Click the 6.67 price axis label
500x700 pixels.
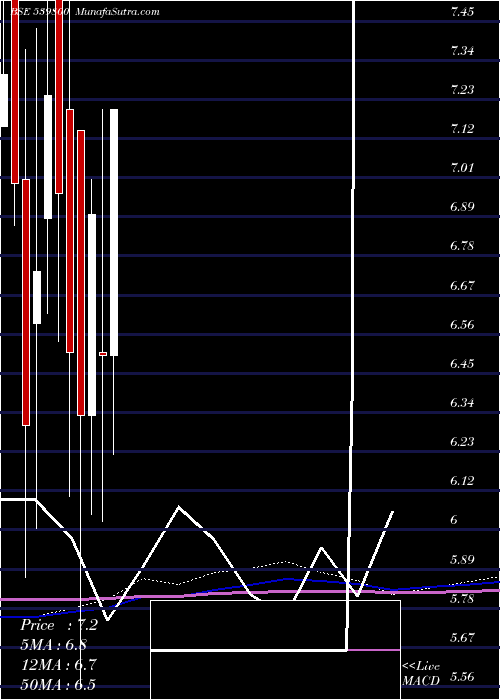click(x=462, y=286)
